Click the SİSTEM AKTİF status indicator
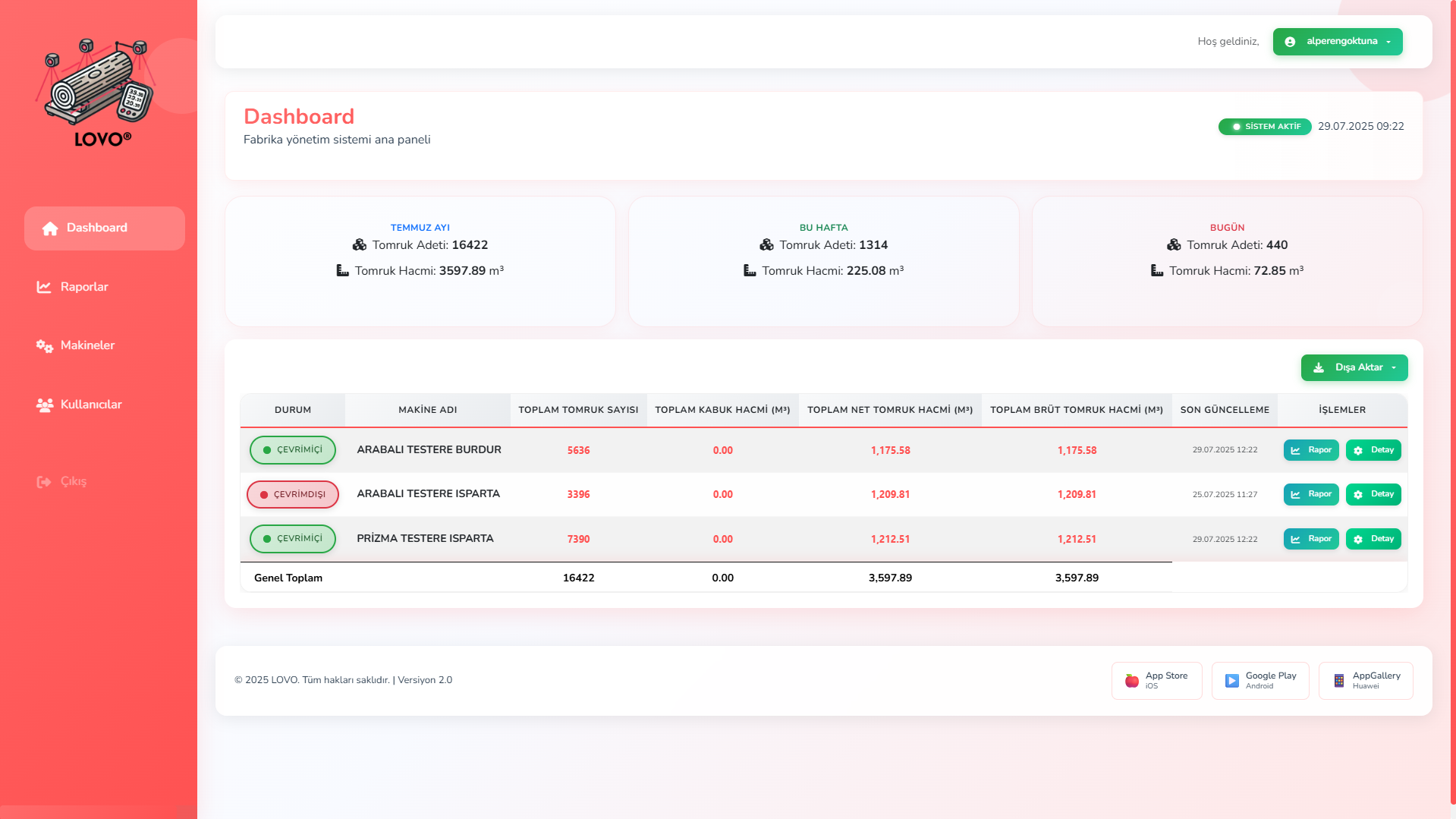Viewport: 1456px width, 819px height. (x=1265, y=127)
